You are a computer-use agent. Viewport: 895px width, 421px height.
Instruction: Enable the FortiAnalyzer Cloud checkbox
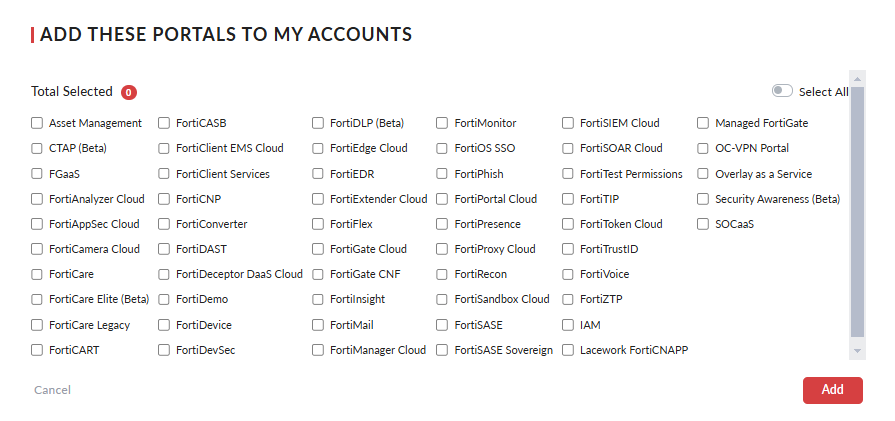click(x=37, y=199)
